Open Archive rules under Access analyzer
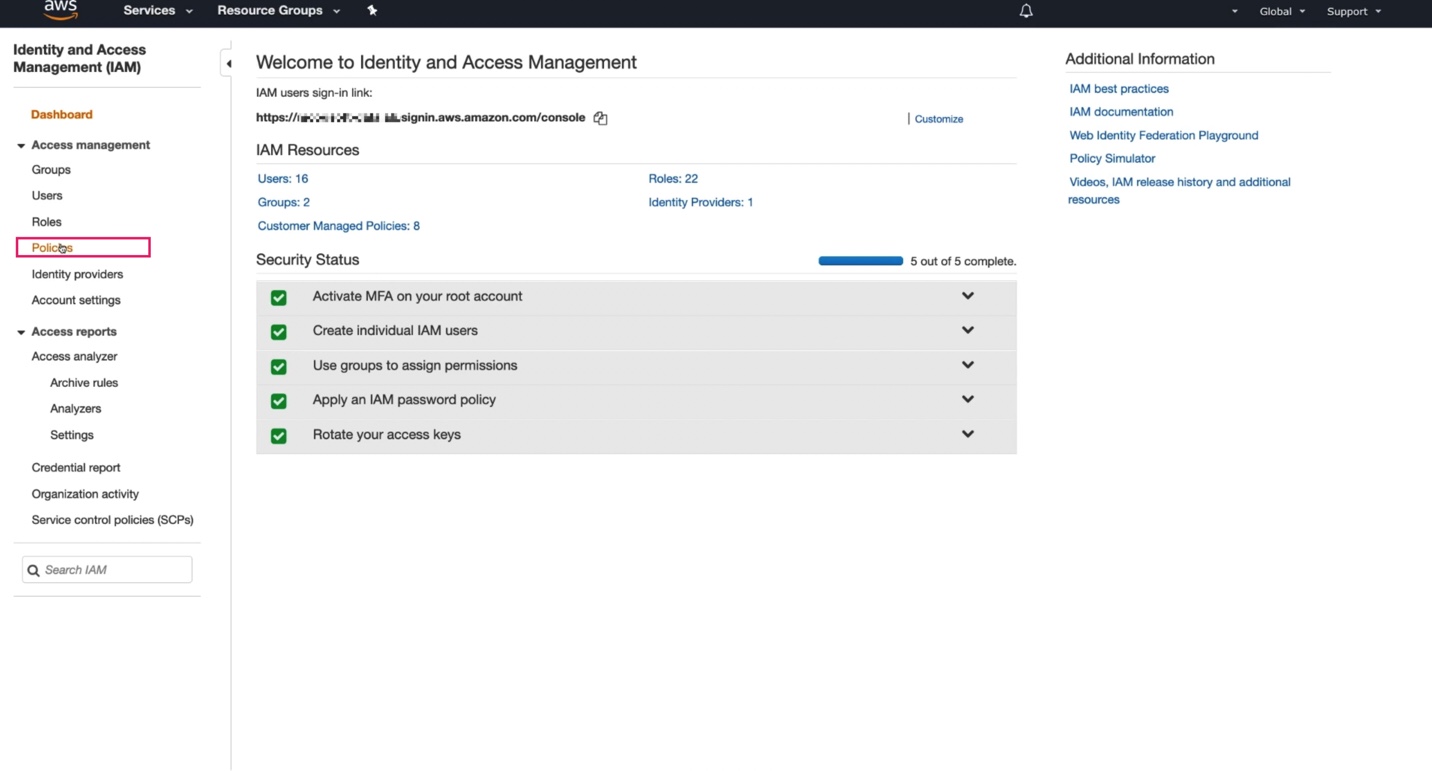Screen dimensions: 1432x771 (84, 383)
